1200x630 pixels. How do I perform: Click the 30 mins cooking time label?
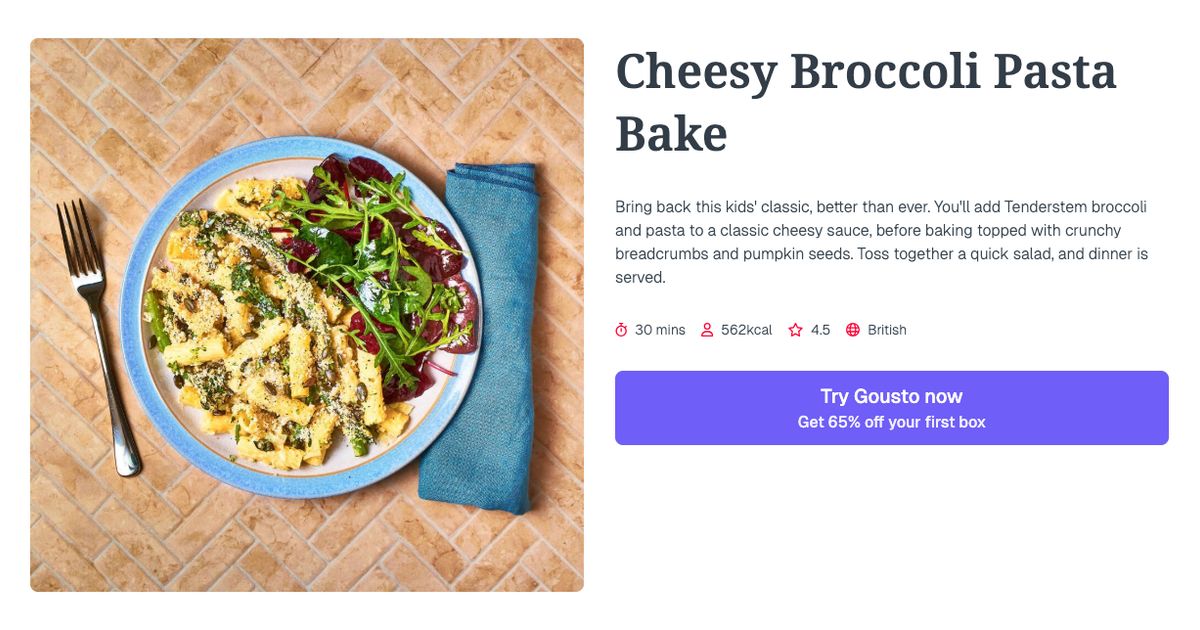[x=660, y=329]
